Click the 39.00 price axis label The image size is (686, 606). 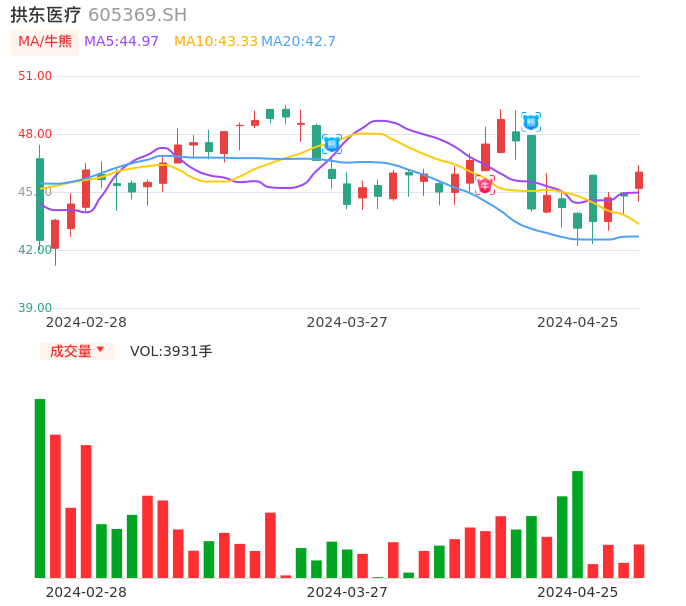(35, 308)
